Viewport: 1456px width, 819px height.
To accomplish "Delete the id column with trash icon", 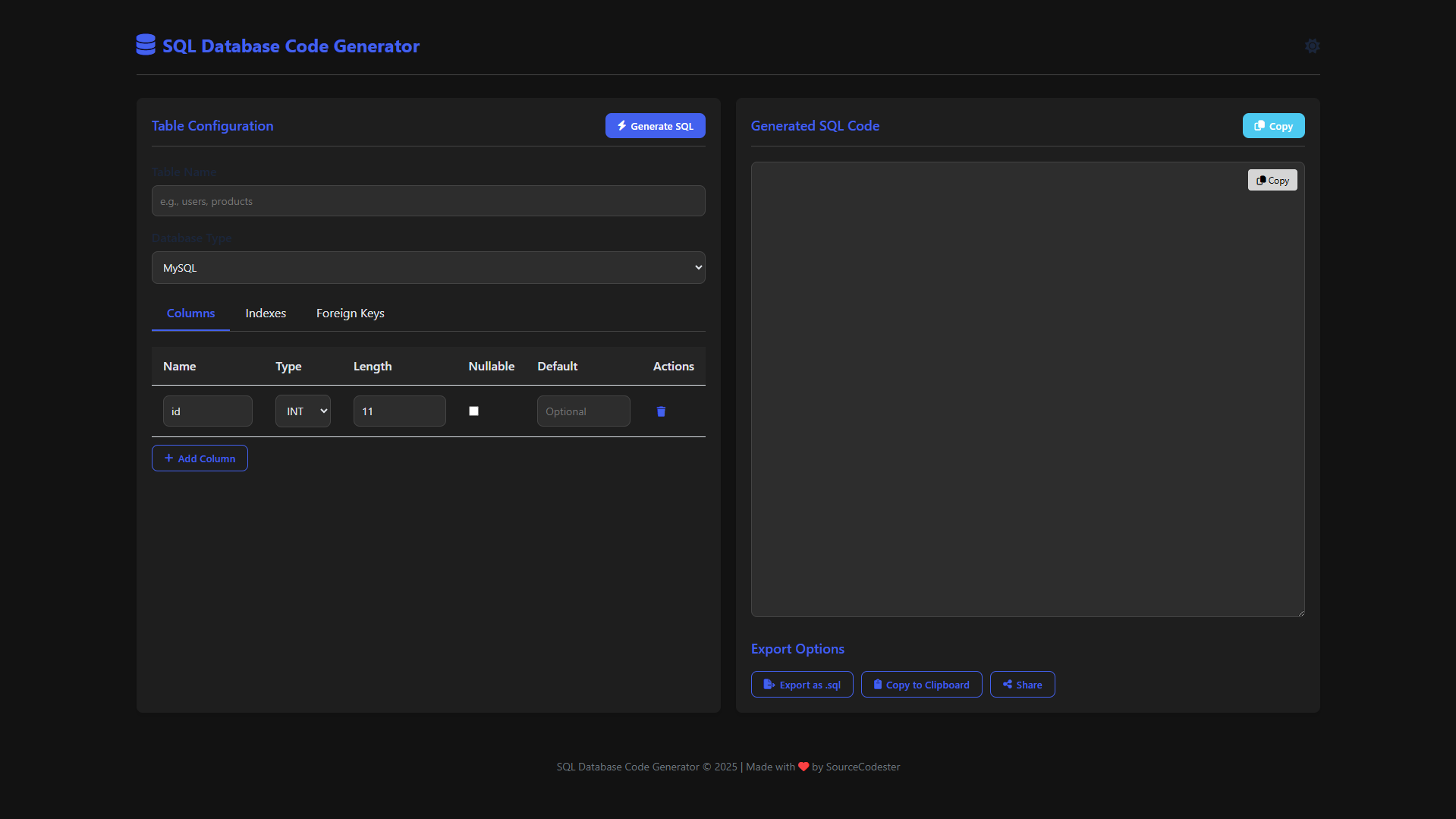I will tap(661, 411).
